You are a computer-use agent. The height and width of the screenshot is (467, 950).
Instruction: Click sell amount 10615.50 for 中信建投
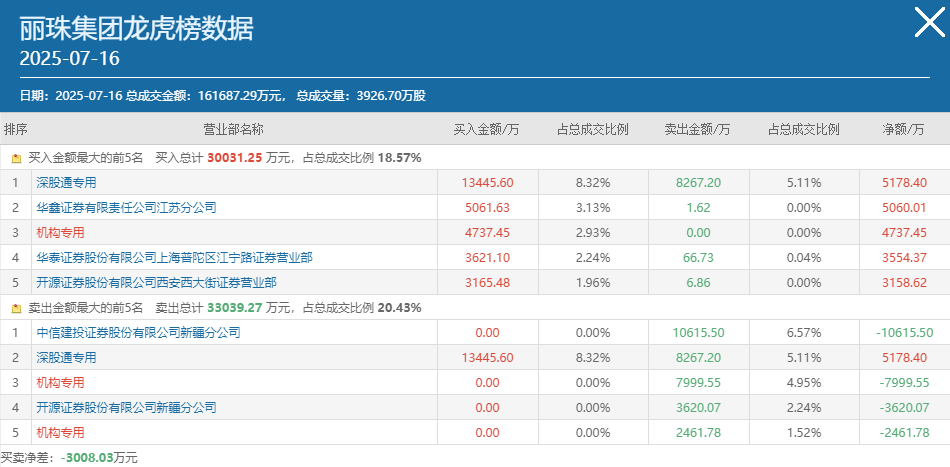click(x=698, y=333)
